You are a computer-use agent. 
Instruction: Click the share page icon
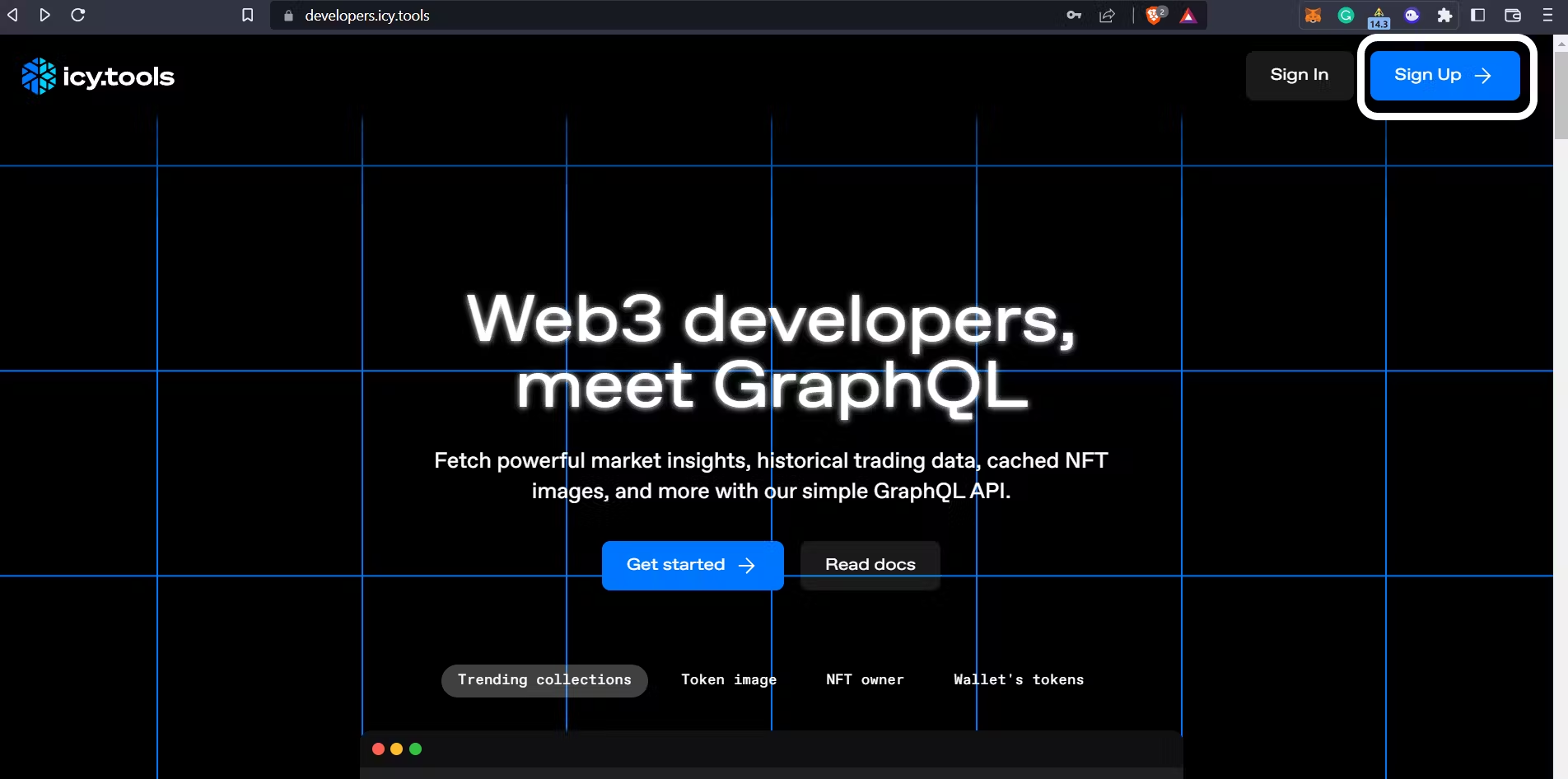(x=1108, y=15)
